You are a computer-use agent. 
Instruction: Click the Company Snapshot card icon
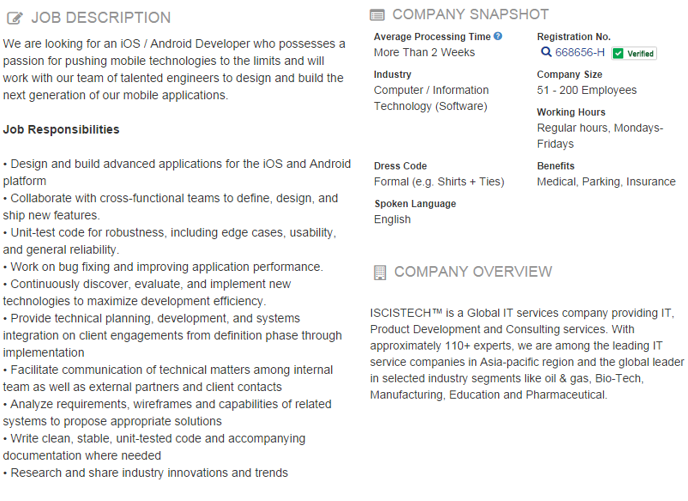(377, 15)
